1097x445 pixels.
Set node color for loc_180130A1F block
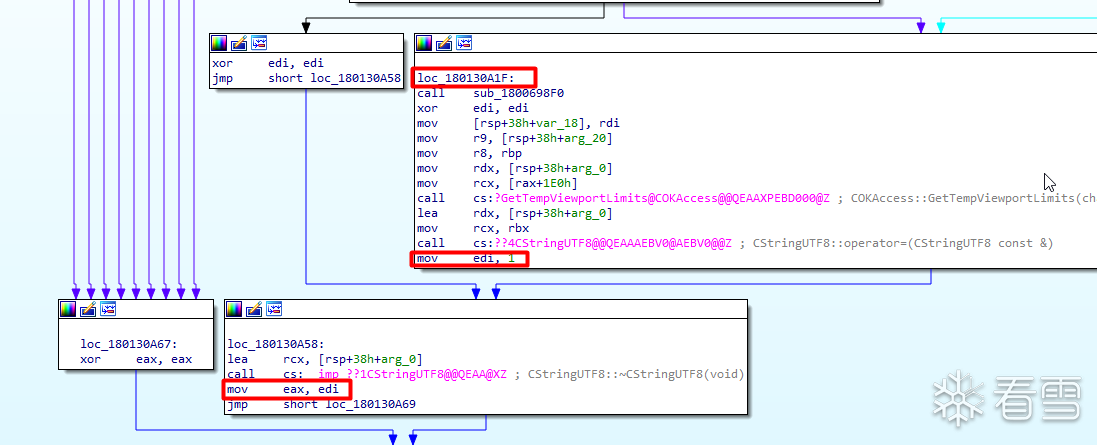(425, 43)
